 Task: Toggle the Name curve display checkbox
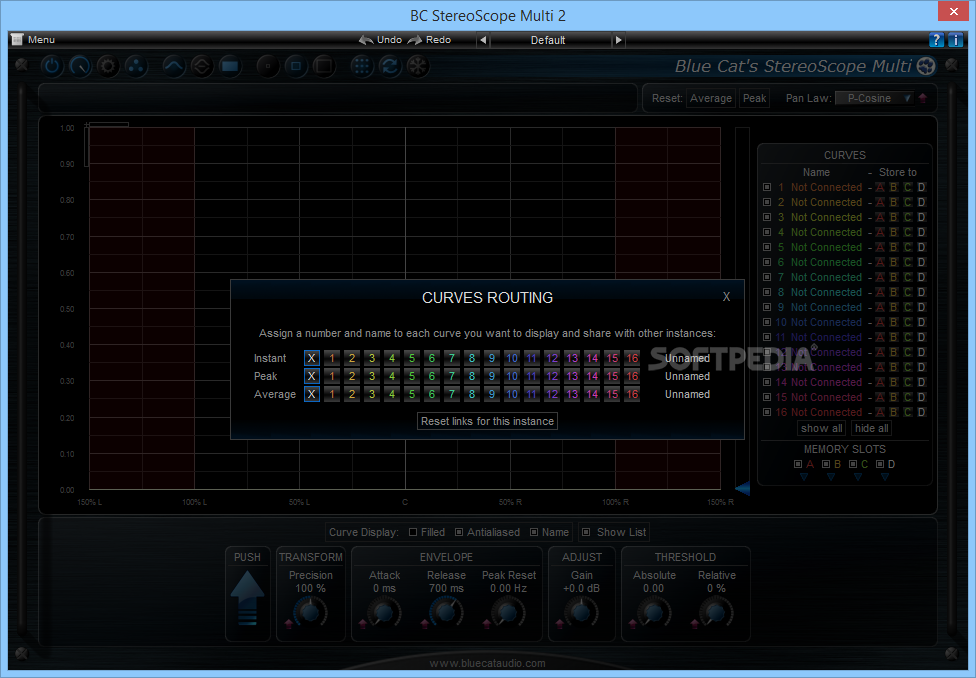click(533, 532)
